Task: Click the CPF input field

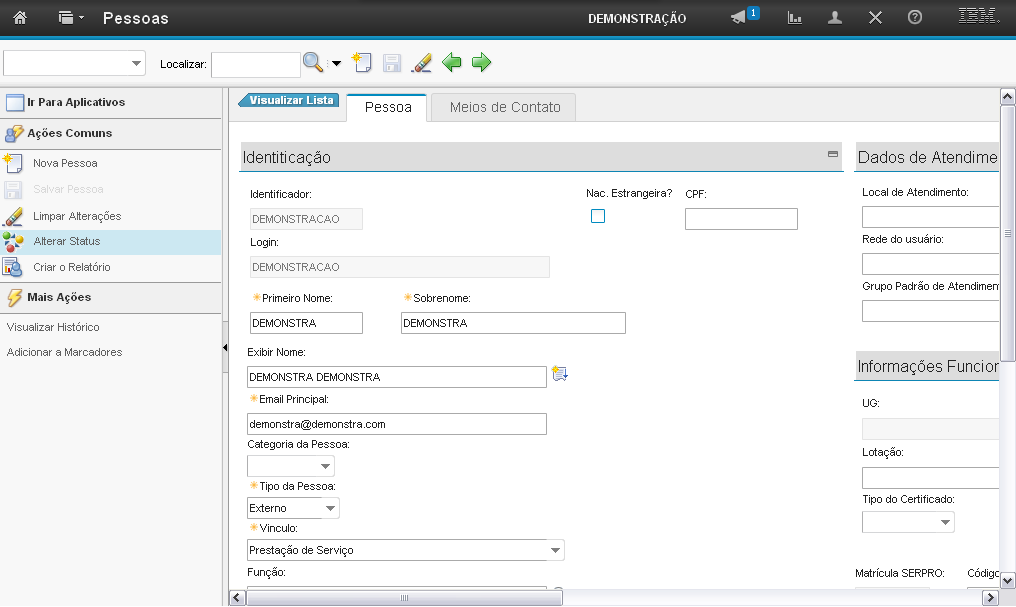Action: coord(741,219)
